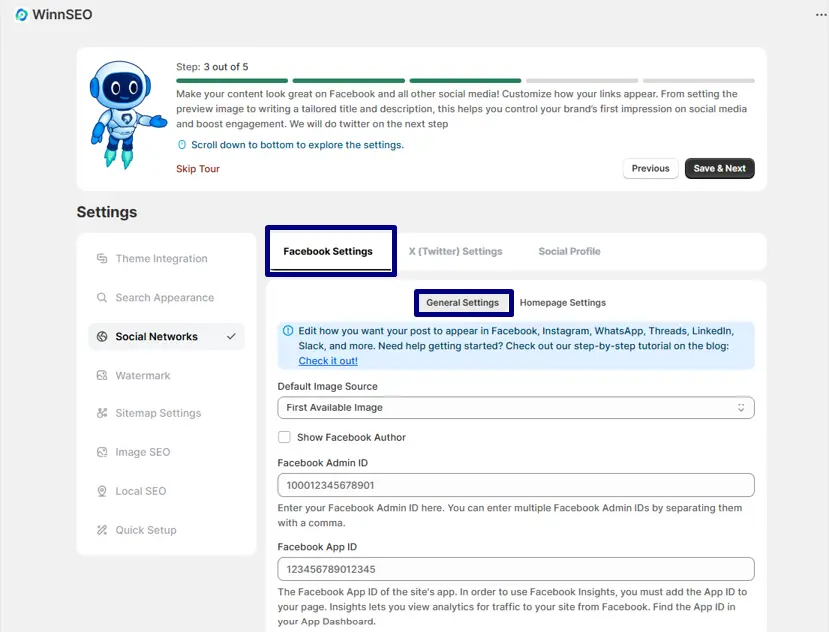Click the Watermark sidebar icon
This screenshot has width=829, height=632.
click(x=102, y=375)
